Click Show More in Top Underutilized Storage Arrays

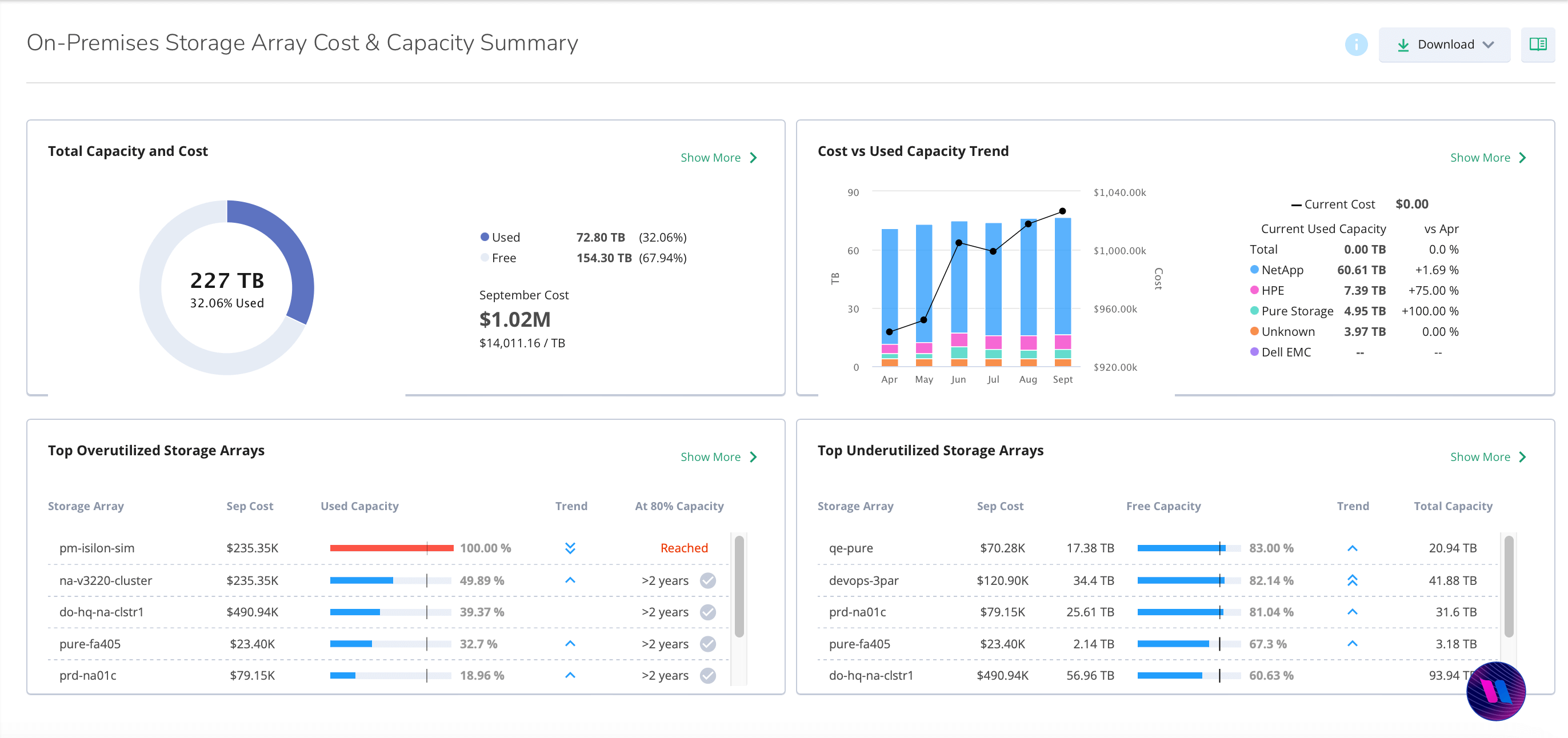(x=1487, y=457)
